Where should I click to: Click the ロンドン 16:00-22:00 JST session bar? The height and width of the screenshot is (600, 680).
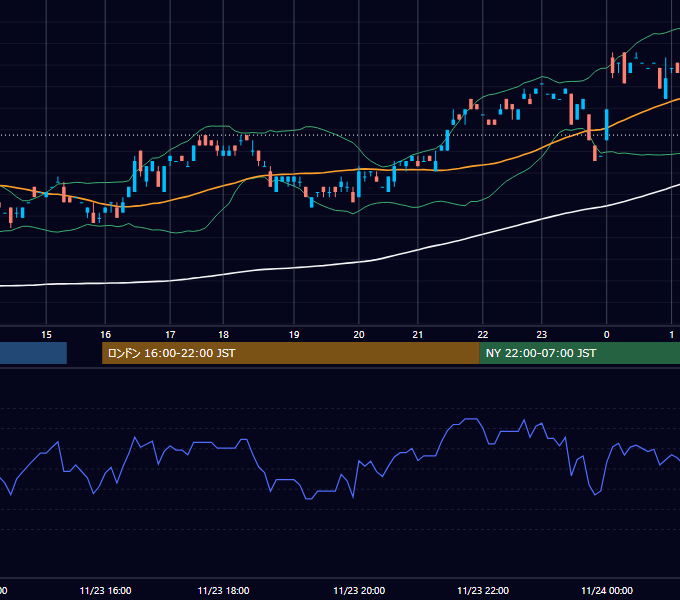291,353
